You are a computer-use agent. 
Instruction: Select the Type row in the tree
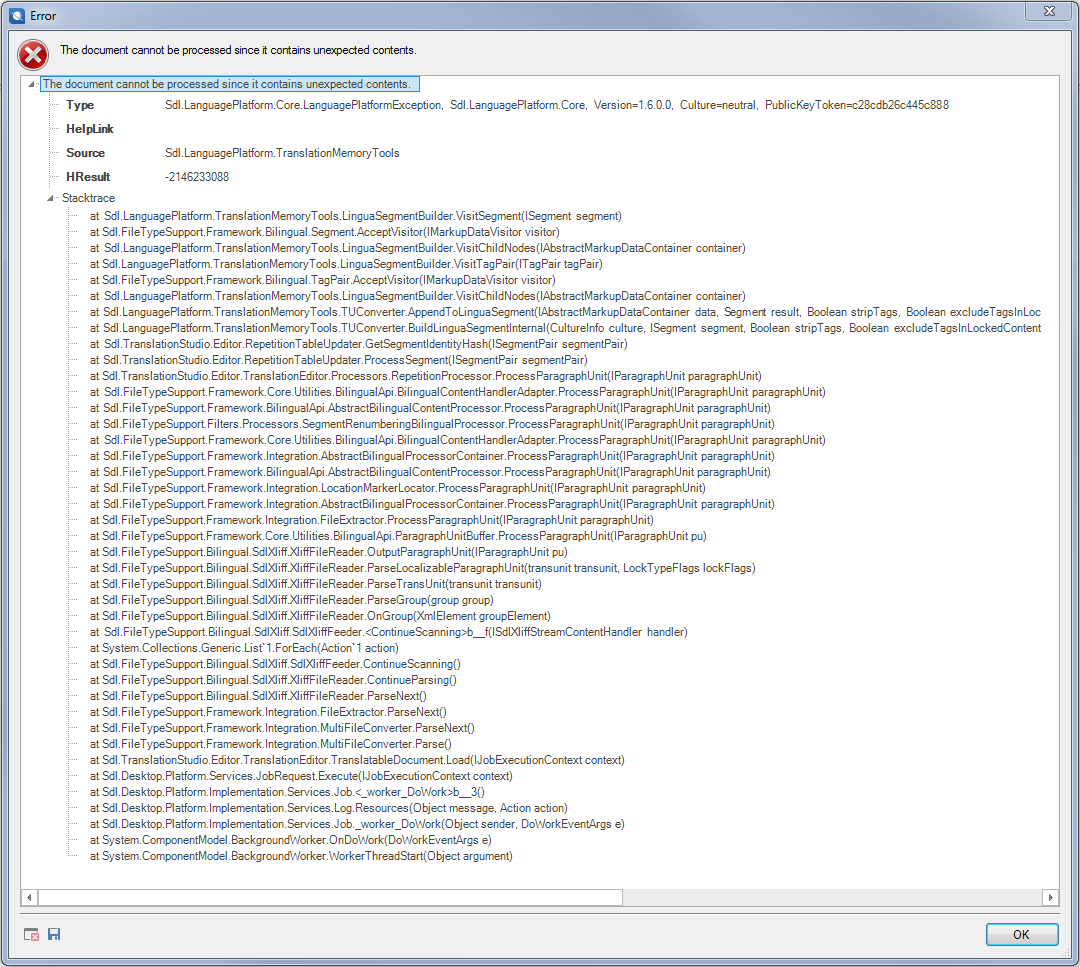80,105
